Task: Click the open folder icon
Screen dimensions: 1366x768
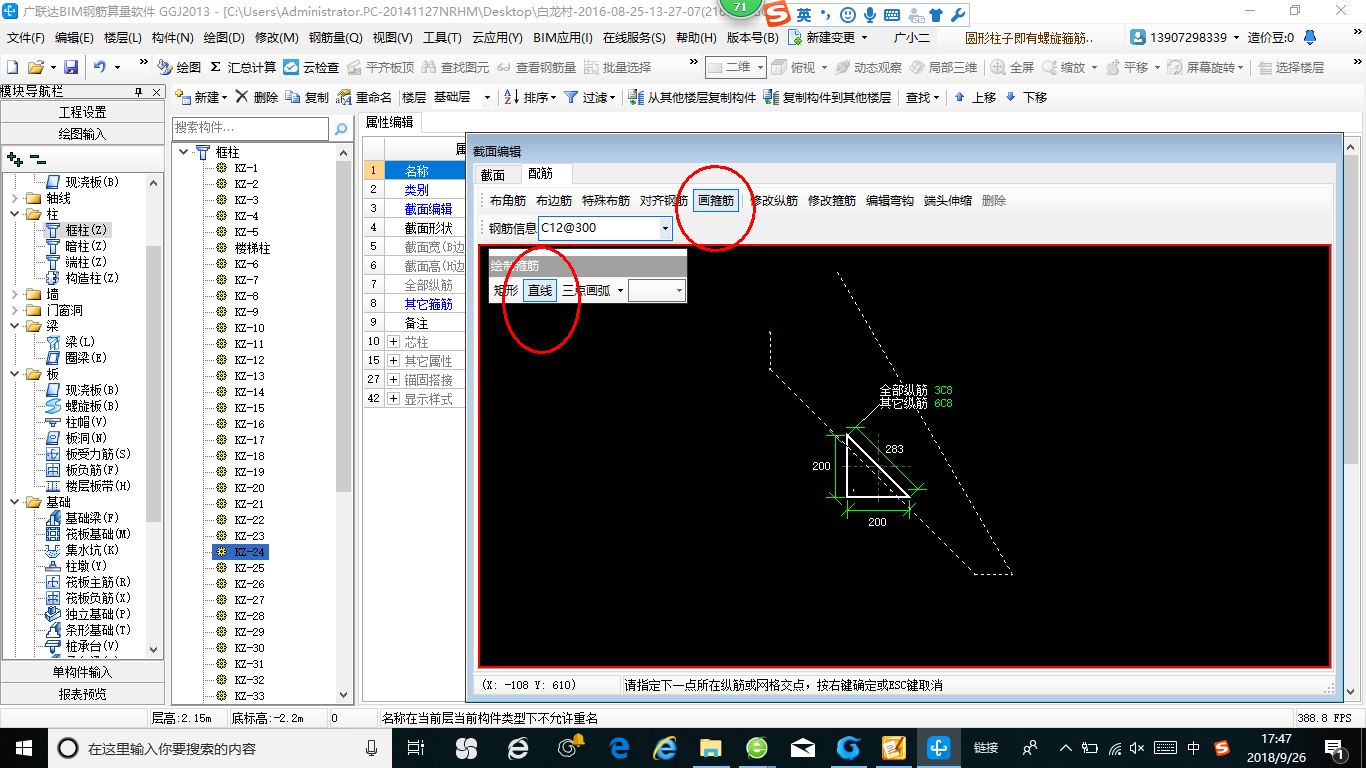Action: click(x=35, y=67)
